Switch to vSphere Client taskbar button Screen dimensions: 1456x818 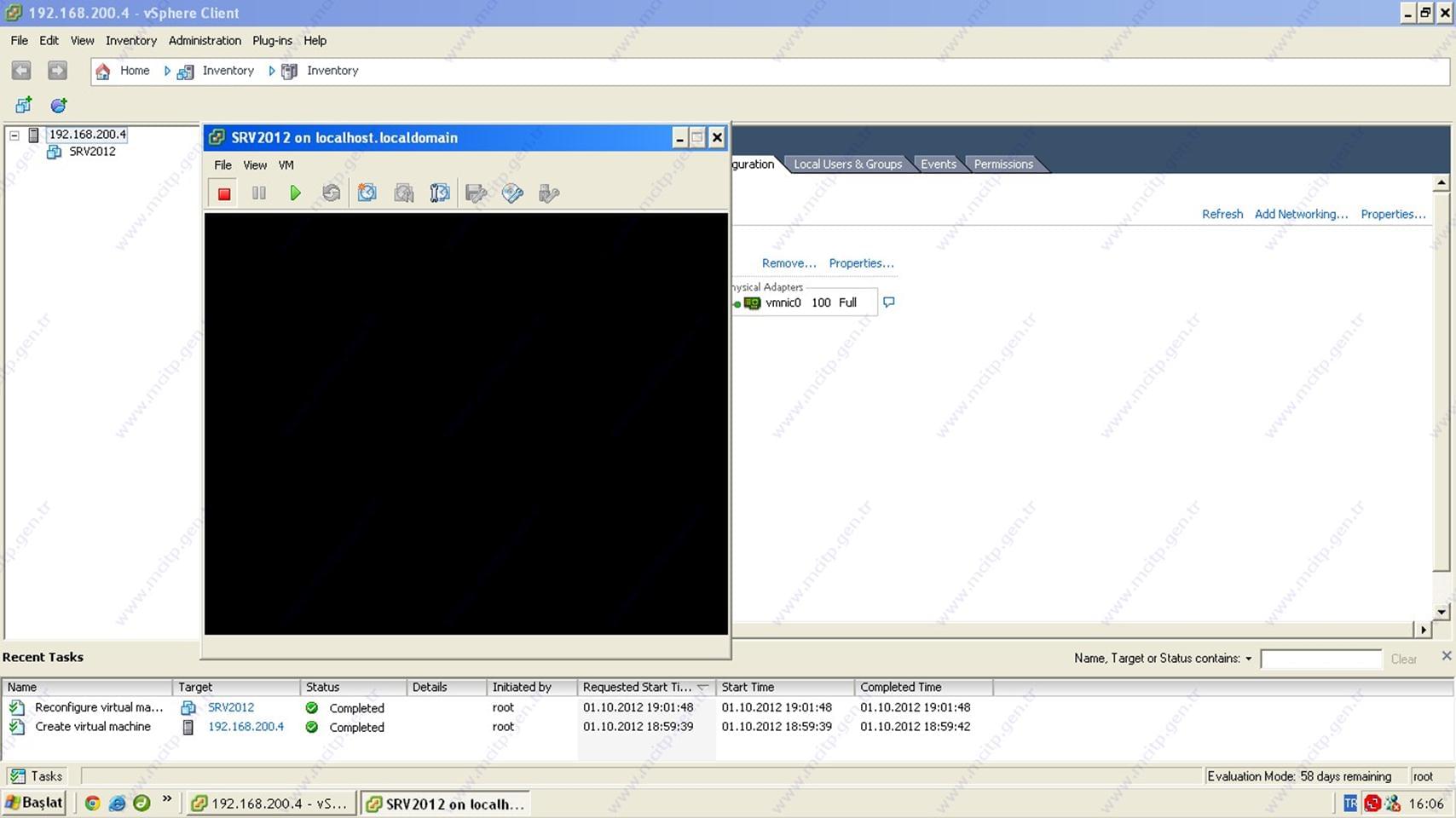(x=270, y=804)
